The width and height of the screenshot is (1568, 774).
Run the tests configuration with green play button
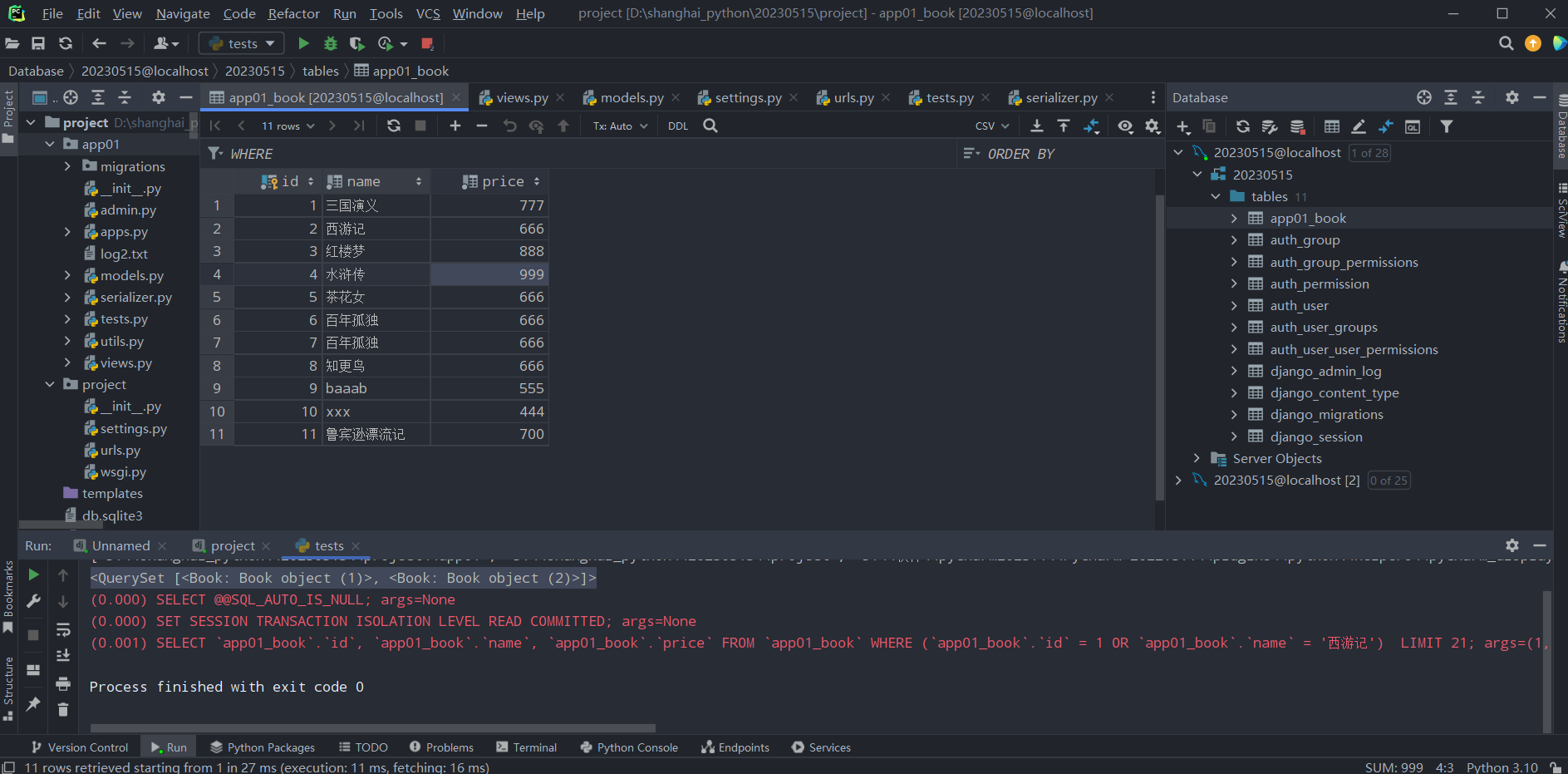click(303, 43)
